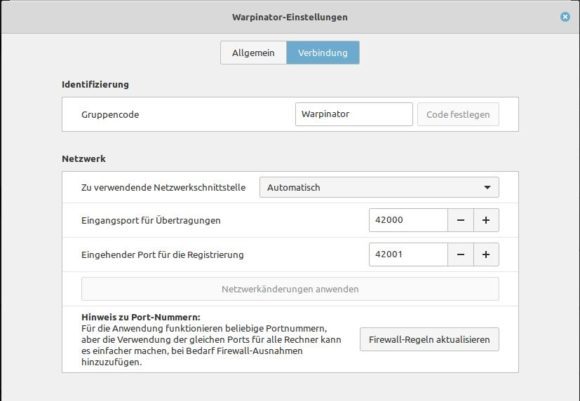Decrease the Eingangsport für Übertragungen value
The image size is (580, 401).
pyautogui.click(x=460, y=220)
